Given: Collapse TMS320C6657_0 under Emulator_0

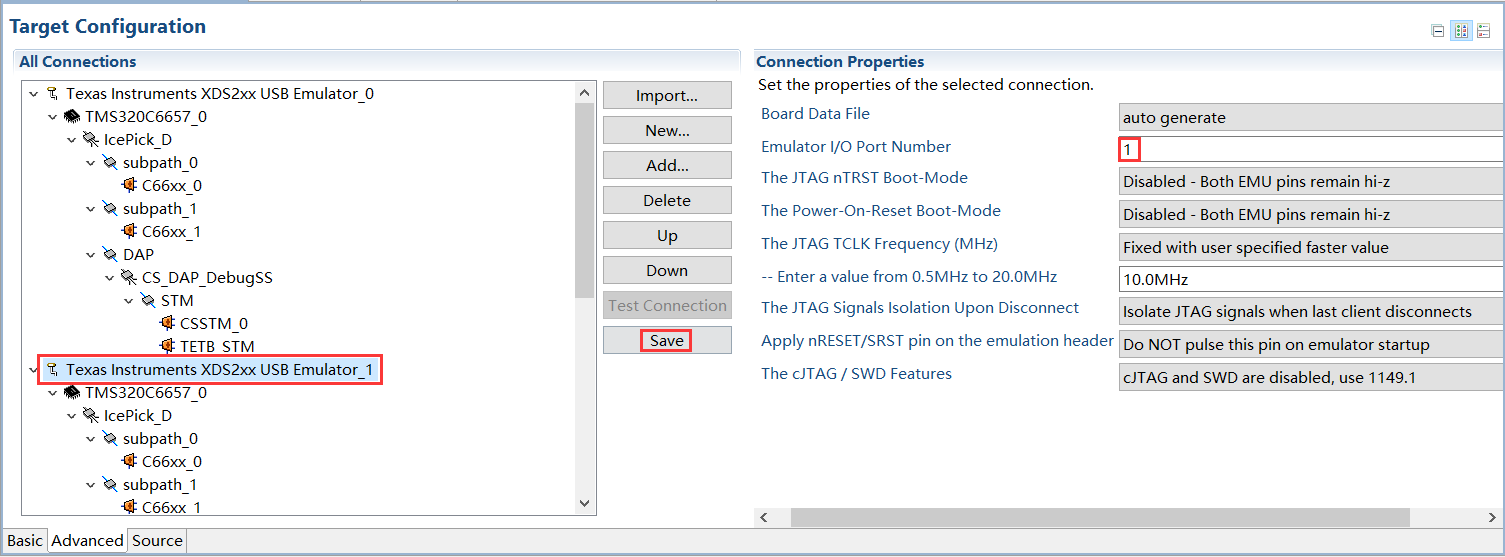Looking at the screenshot, I should 53,117.
